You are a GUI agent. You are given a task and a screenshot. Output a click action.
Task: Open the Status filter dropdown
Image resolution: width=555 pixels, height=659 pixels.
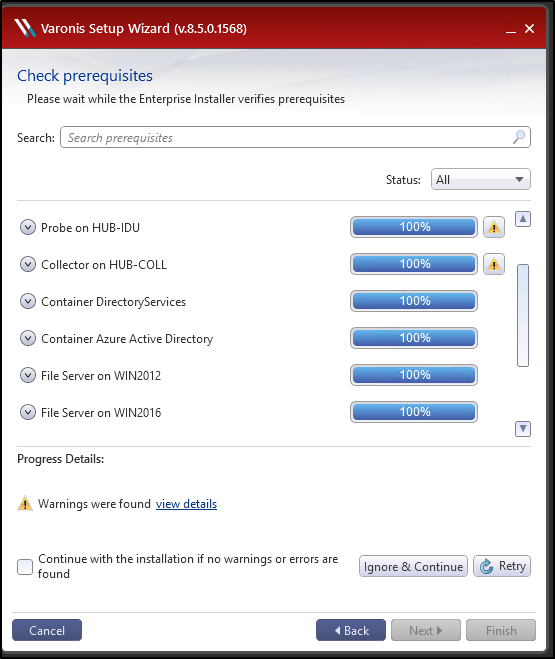(481, 179)
